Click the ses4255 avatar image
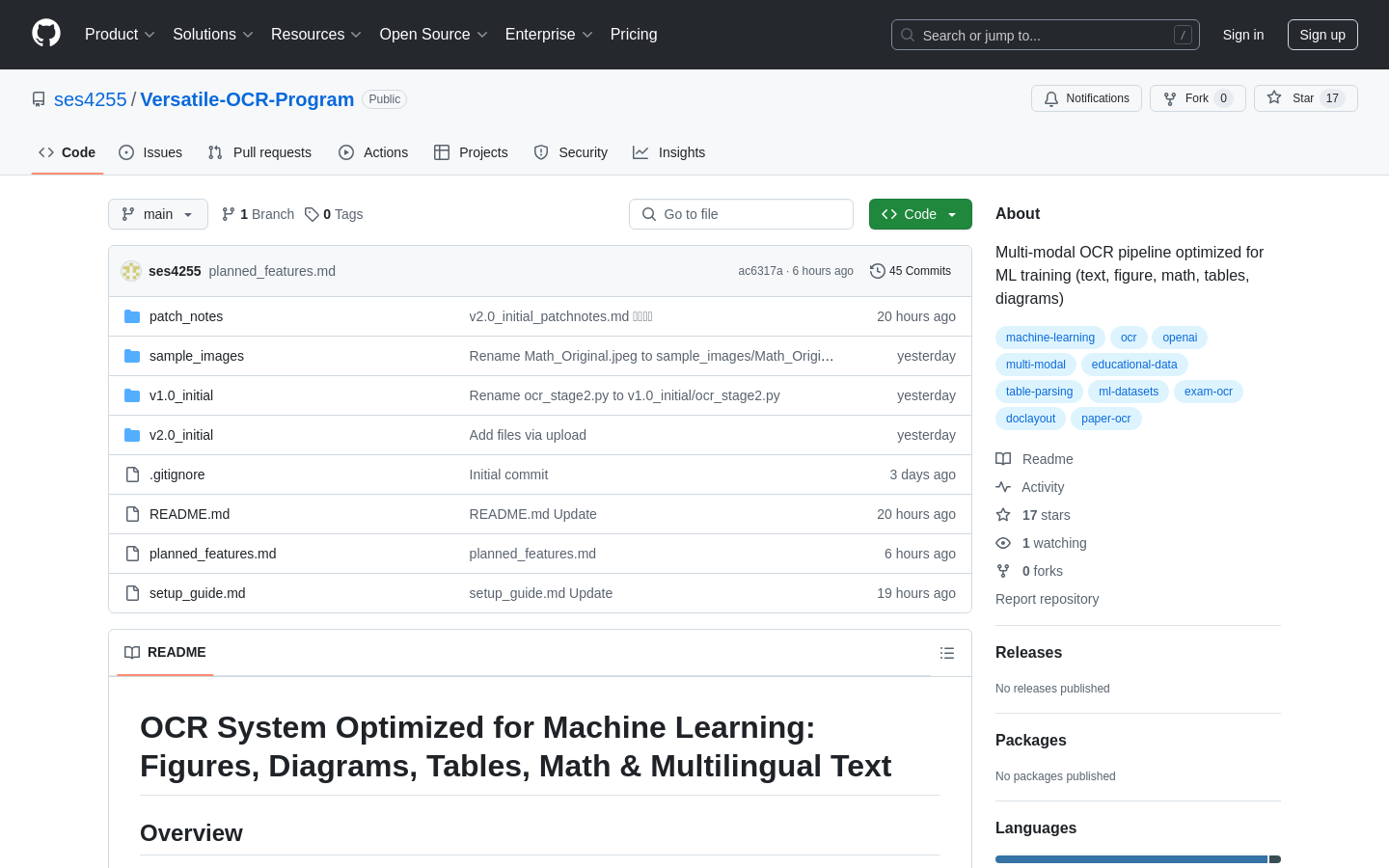 (x=131, y=271)
